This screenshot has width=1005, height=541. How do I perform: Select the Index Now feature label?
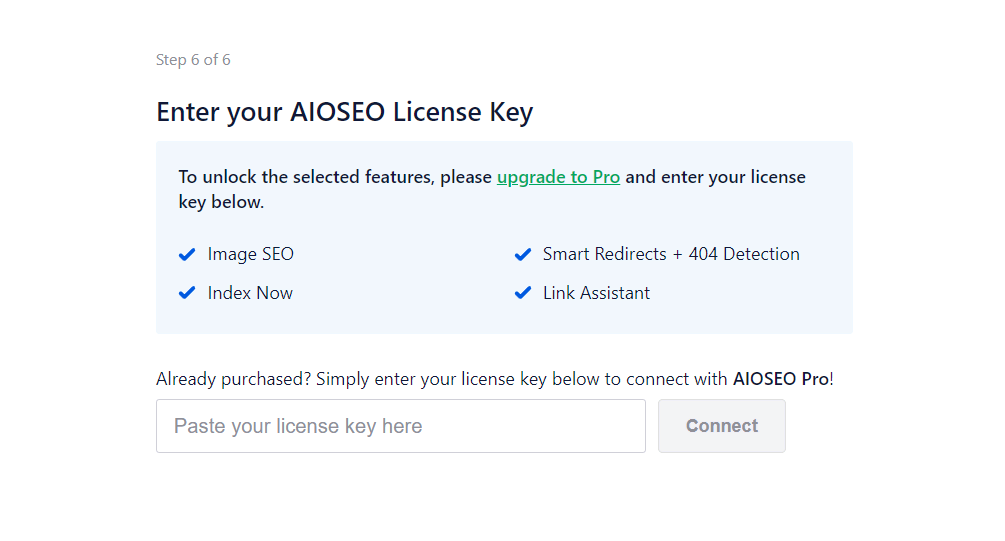pos(250,293)
